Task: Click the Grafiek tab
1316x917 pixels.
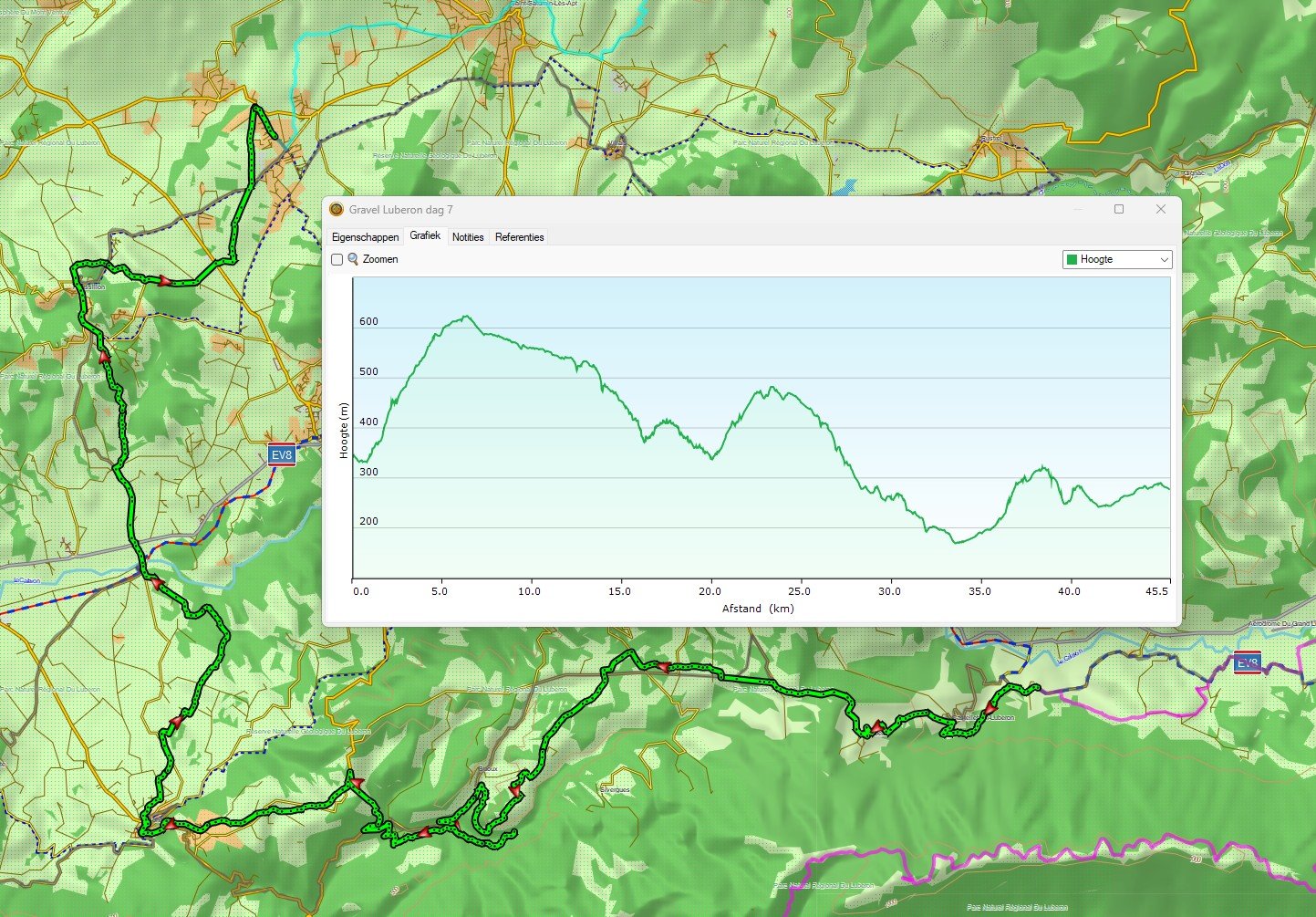Action: (425, 235)
